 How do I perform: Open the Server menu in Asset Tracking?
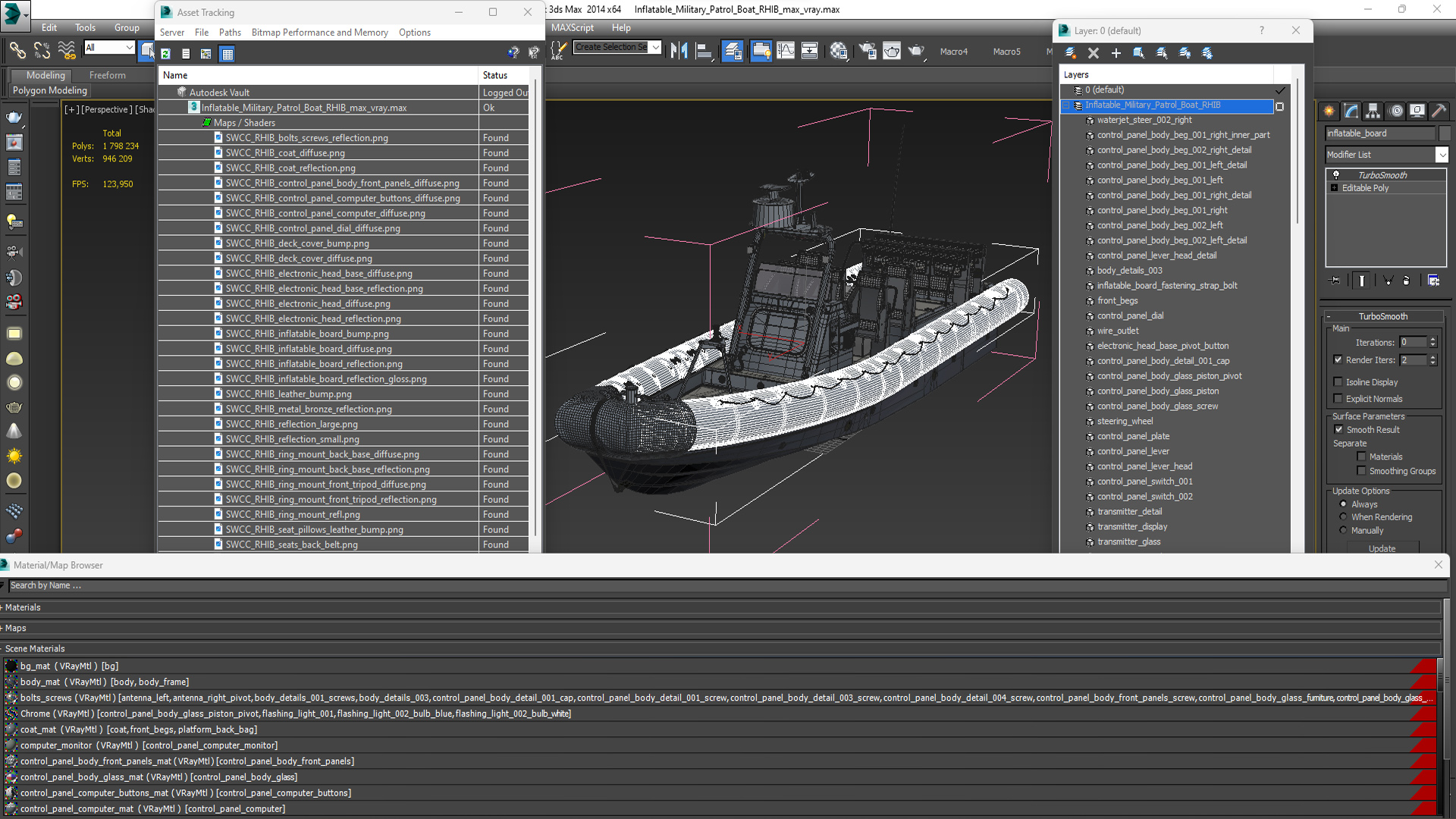[x=171, y=33]
